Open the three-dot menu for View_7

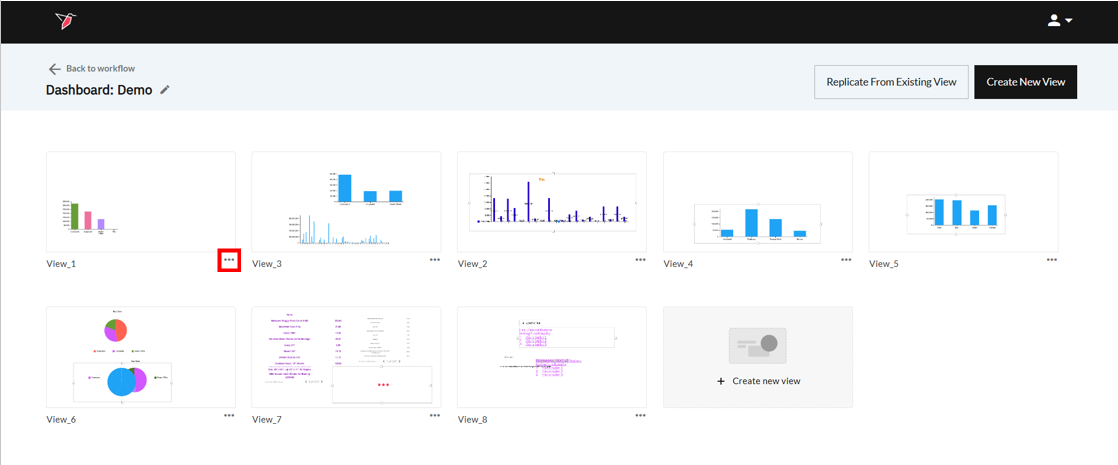pyautogui.click(x=435, y=415)
